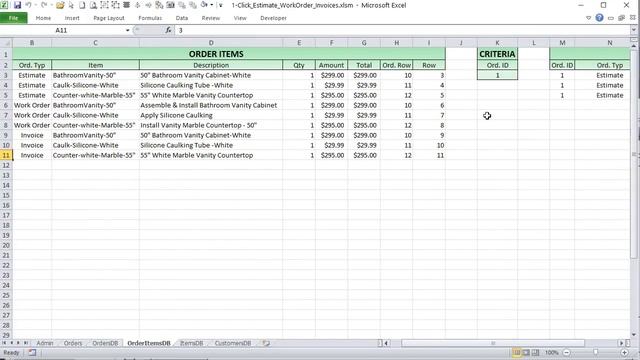The image size is (640, 360).
Task: Click the last-sheet navigation arrow
Action: coord(25,343)
